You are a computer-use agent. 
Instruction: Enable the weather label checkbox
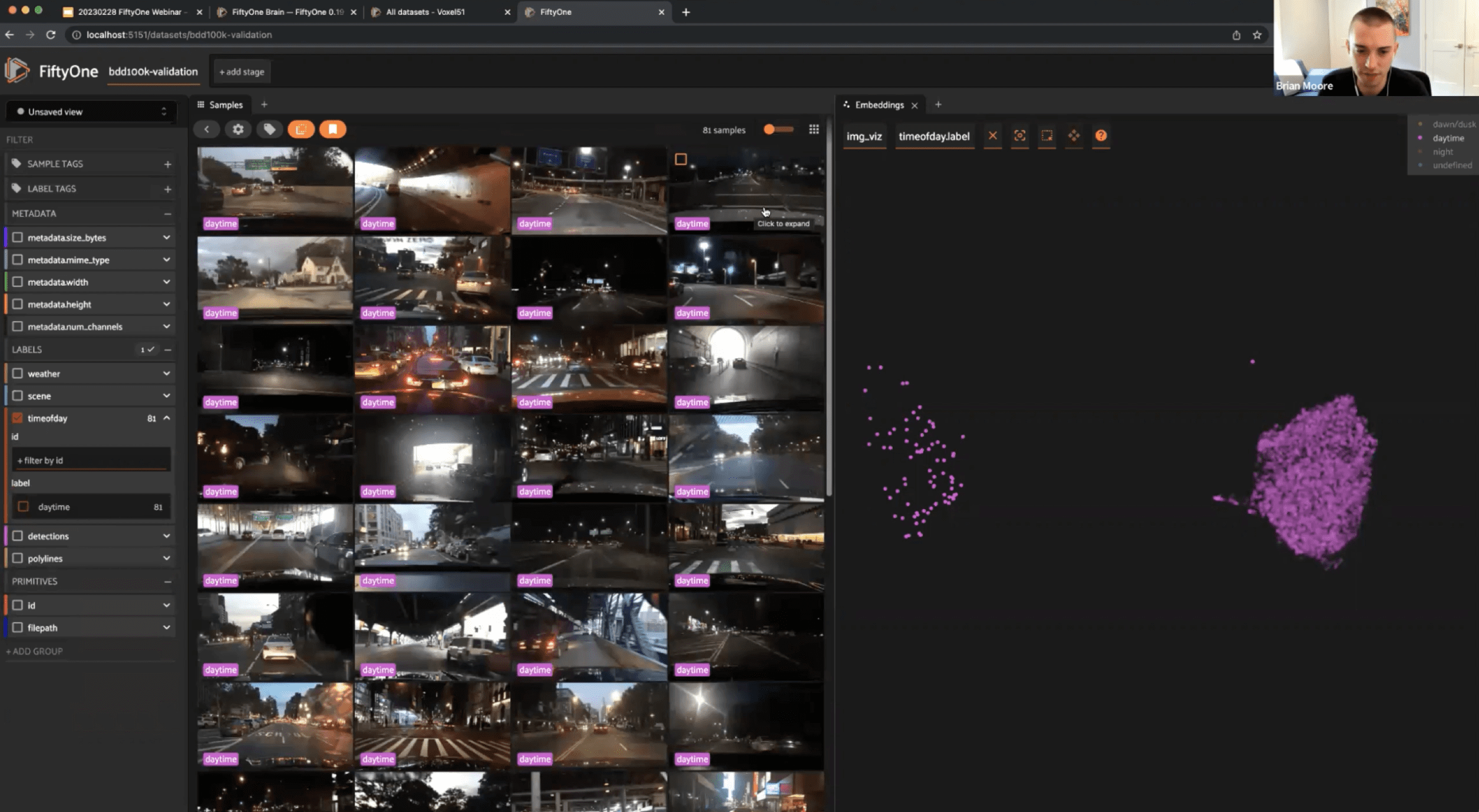pyautogui.click(x=18, y=373)
